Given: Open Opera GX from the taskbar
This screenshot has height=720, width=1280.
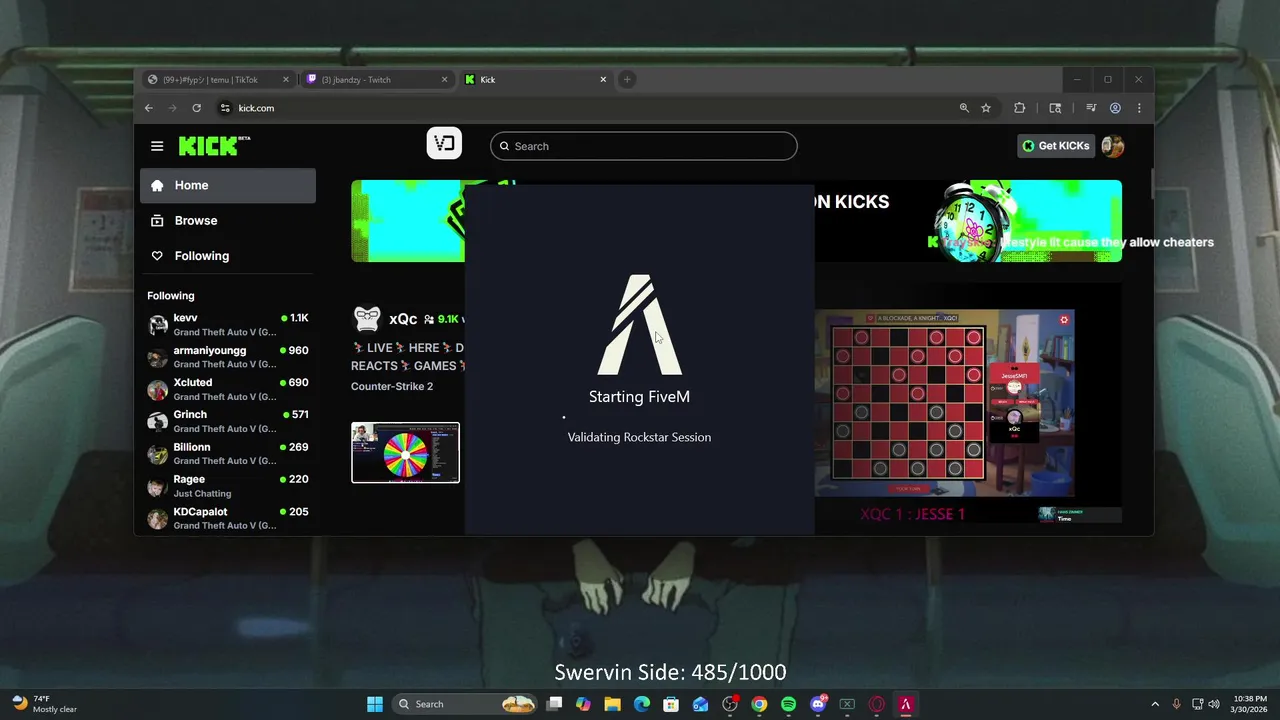Looking at the screenshot, I should click(x=877, y=704).
